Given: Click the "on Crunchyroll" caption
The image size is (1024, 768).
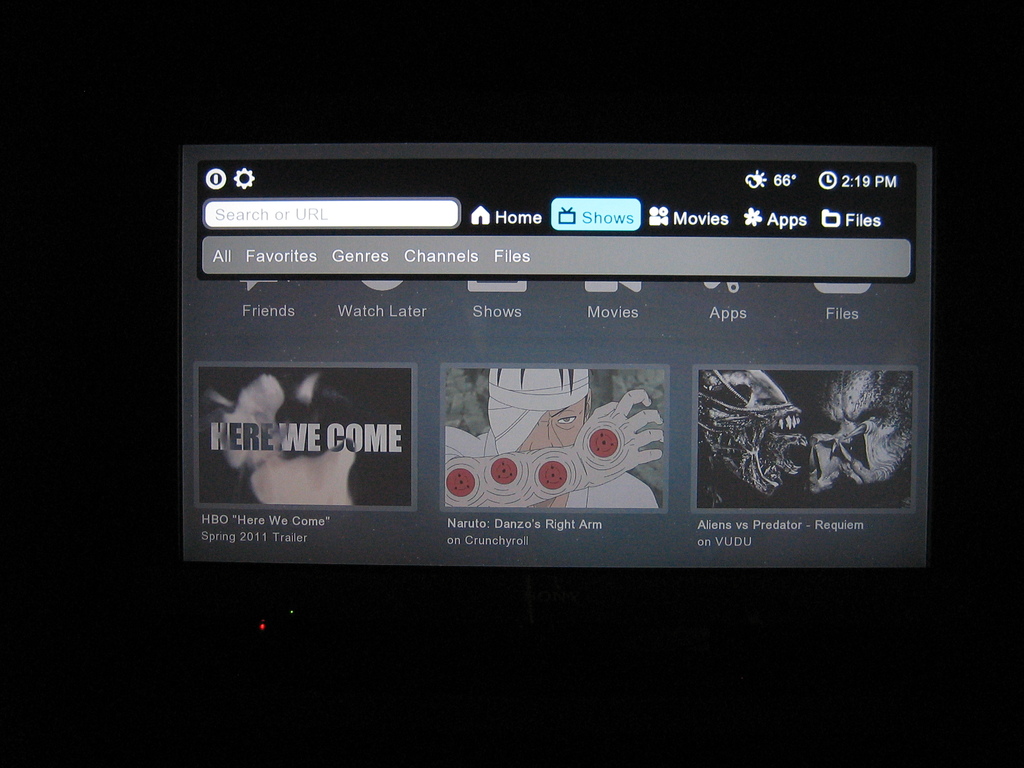Looking at the screenshot, I should tap(488, 541).
